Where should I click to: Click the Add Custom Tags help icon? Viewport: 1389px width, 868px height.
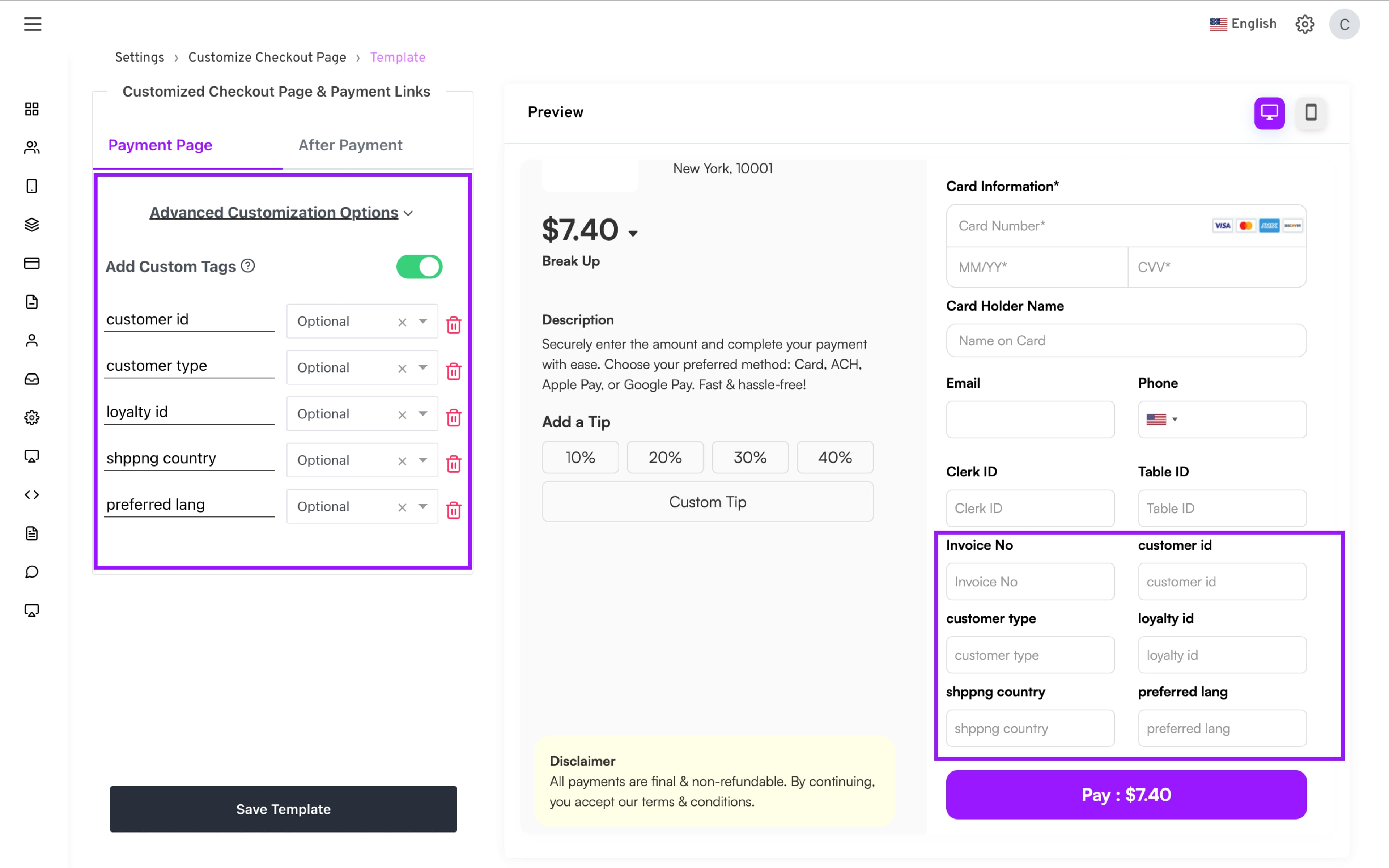pyautogui.click(x=248, y=266)
